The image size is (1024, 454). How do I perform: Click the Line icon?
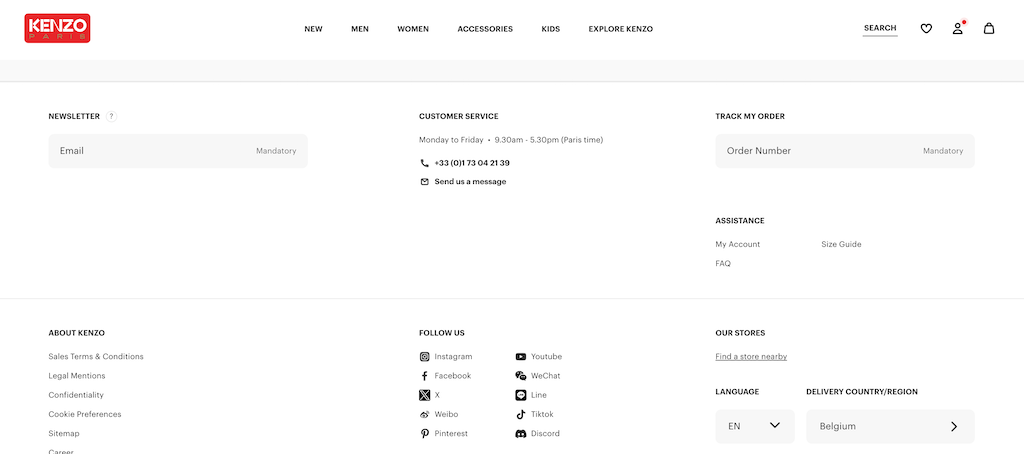click(x=520, y=395)
